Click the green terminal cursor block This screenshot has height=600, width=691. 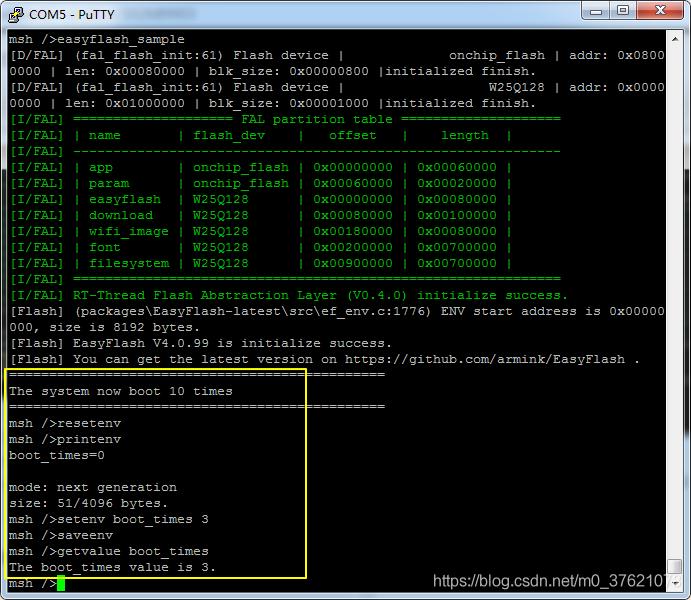pos(61,583)
